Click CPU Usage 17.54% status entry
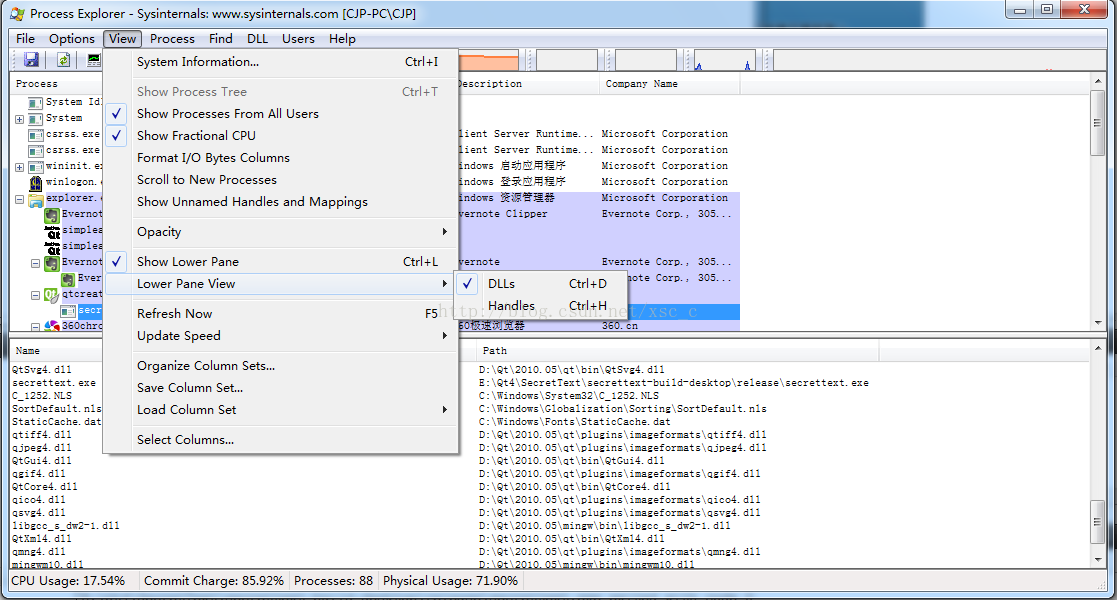The width and height of the screenshot is (1117, 600). coord(68,581)
